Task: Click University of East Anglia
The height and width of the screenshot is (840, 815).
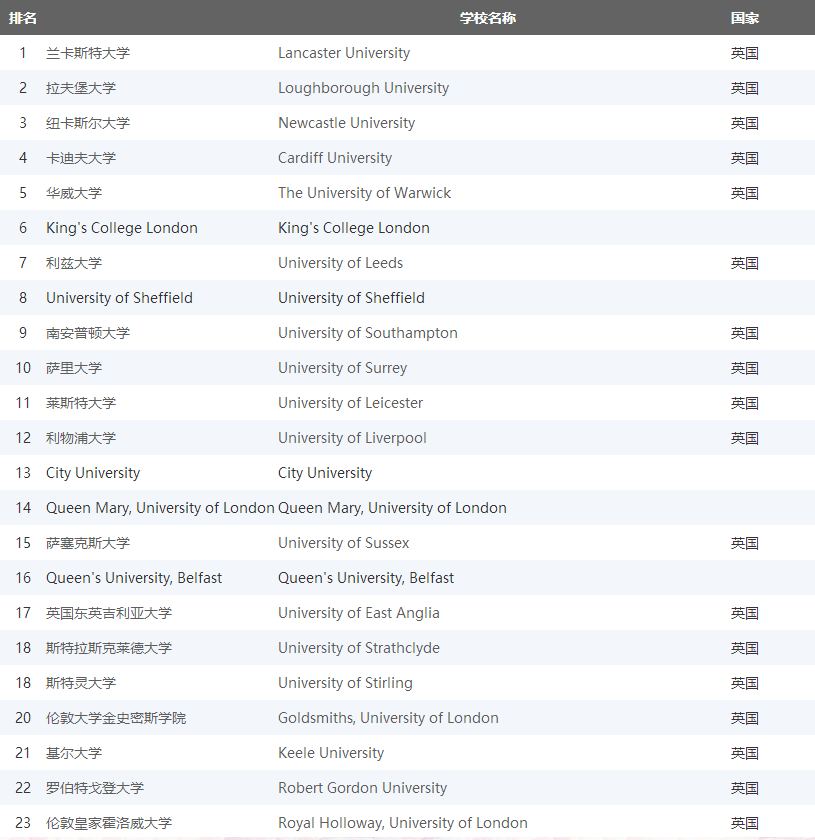Action: pyautogui.click(x=358, y=613)
